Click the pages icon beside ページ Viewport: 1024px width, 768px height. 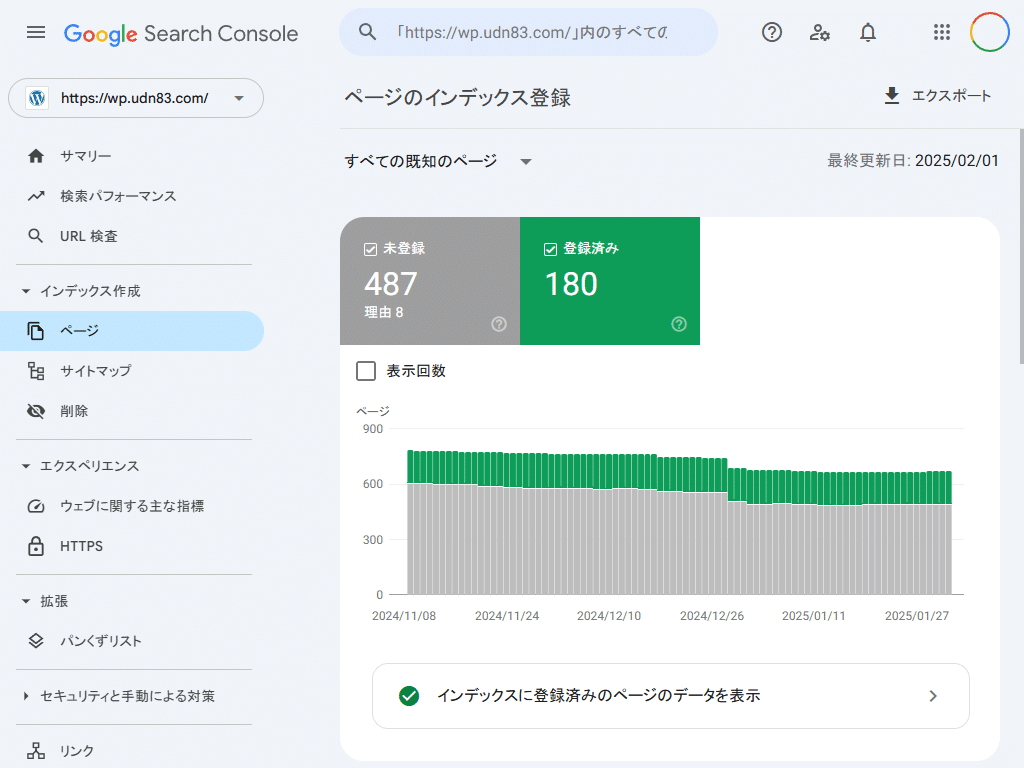point(35,331)
